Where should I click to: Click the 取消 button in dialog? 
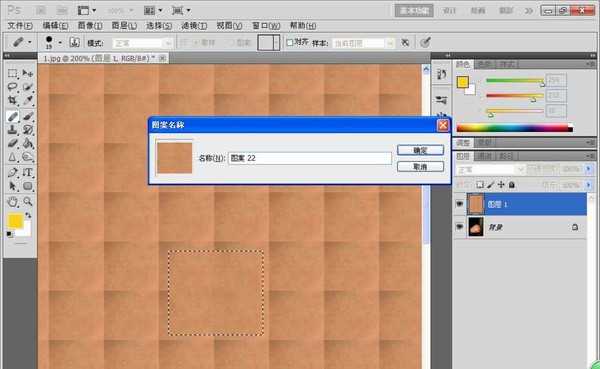pos(421,167)
